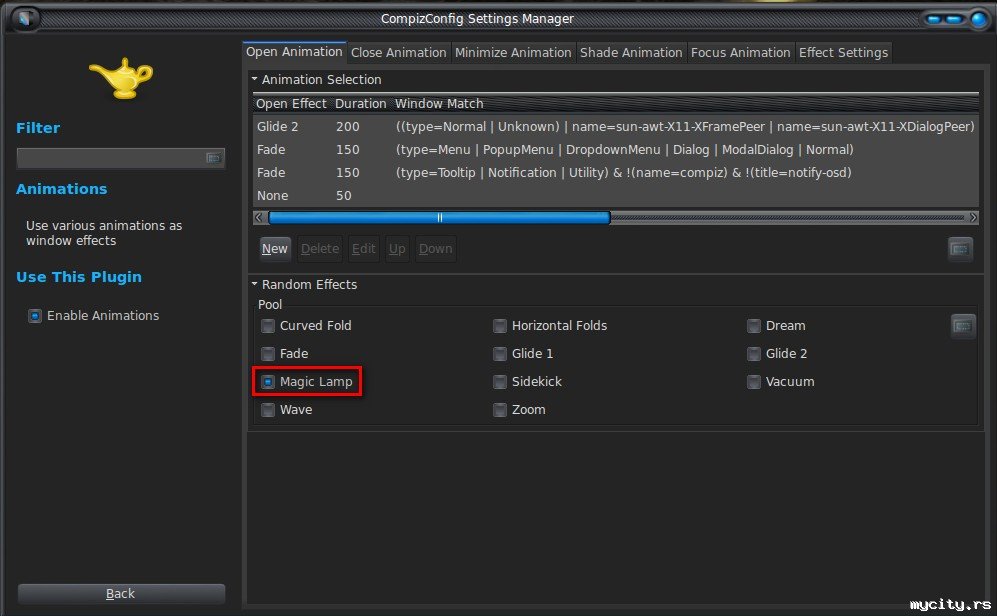Click the clear icon in Filter field
This screenshot has height=616, width=997.
click(214, 158)
